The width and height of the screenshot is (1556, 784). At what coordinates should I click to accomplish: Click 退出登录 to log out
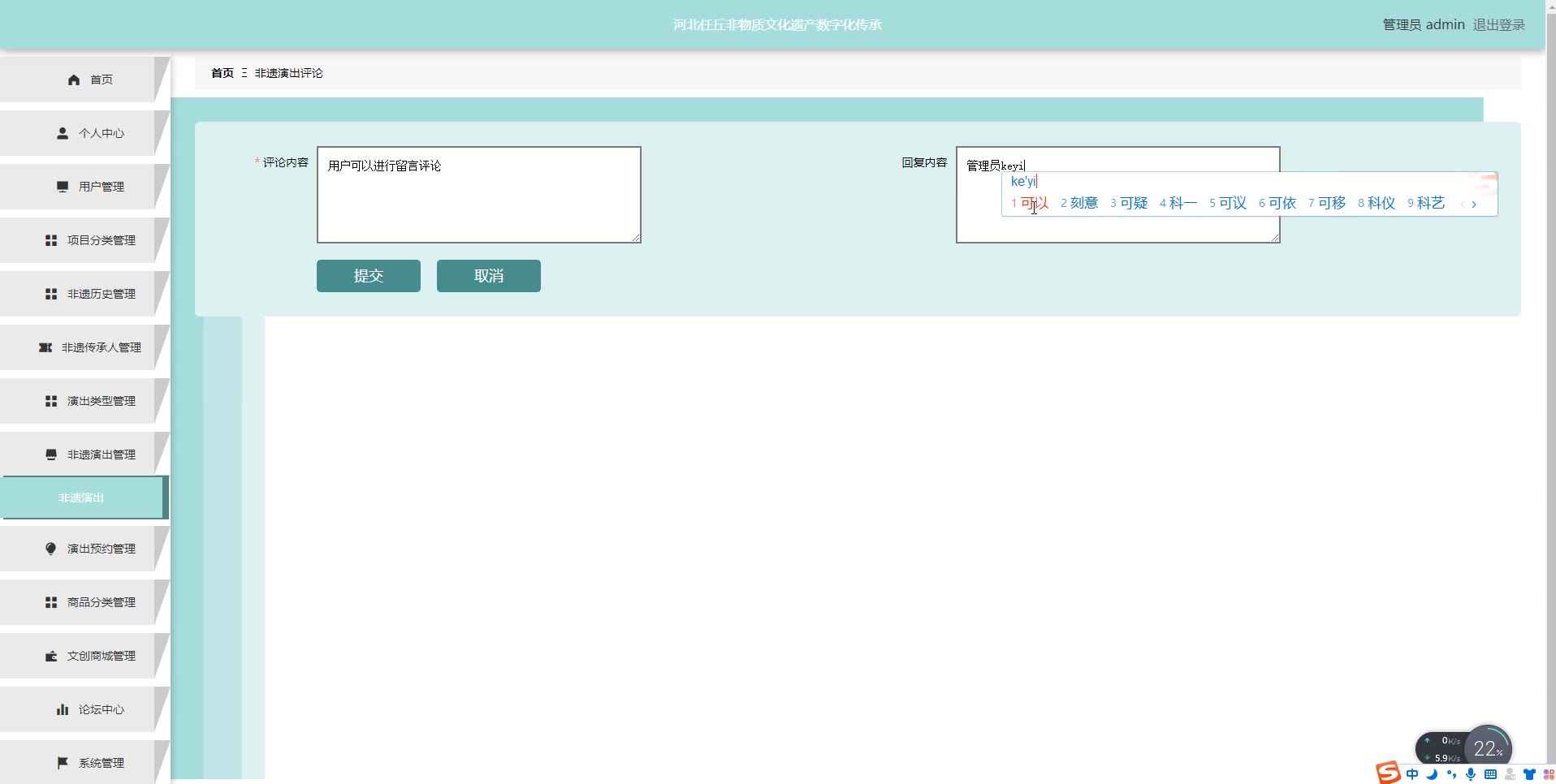tap(1499, 25)
